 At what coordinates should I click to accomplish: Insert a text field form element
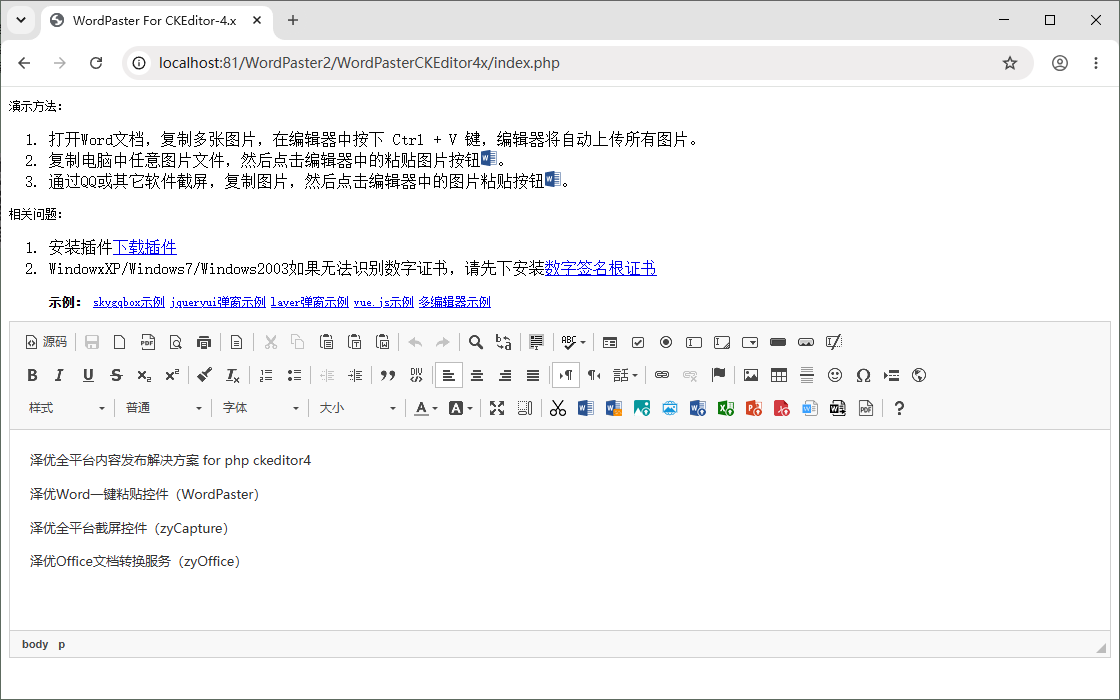694,342
